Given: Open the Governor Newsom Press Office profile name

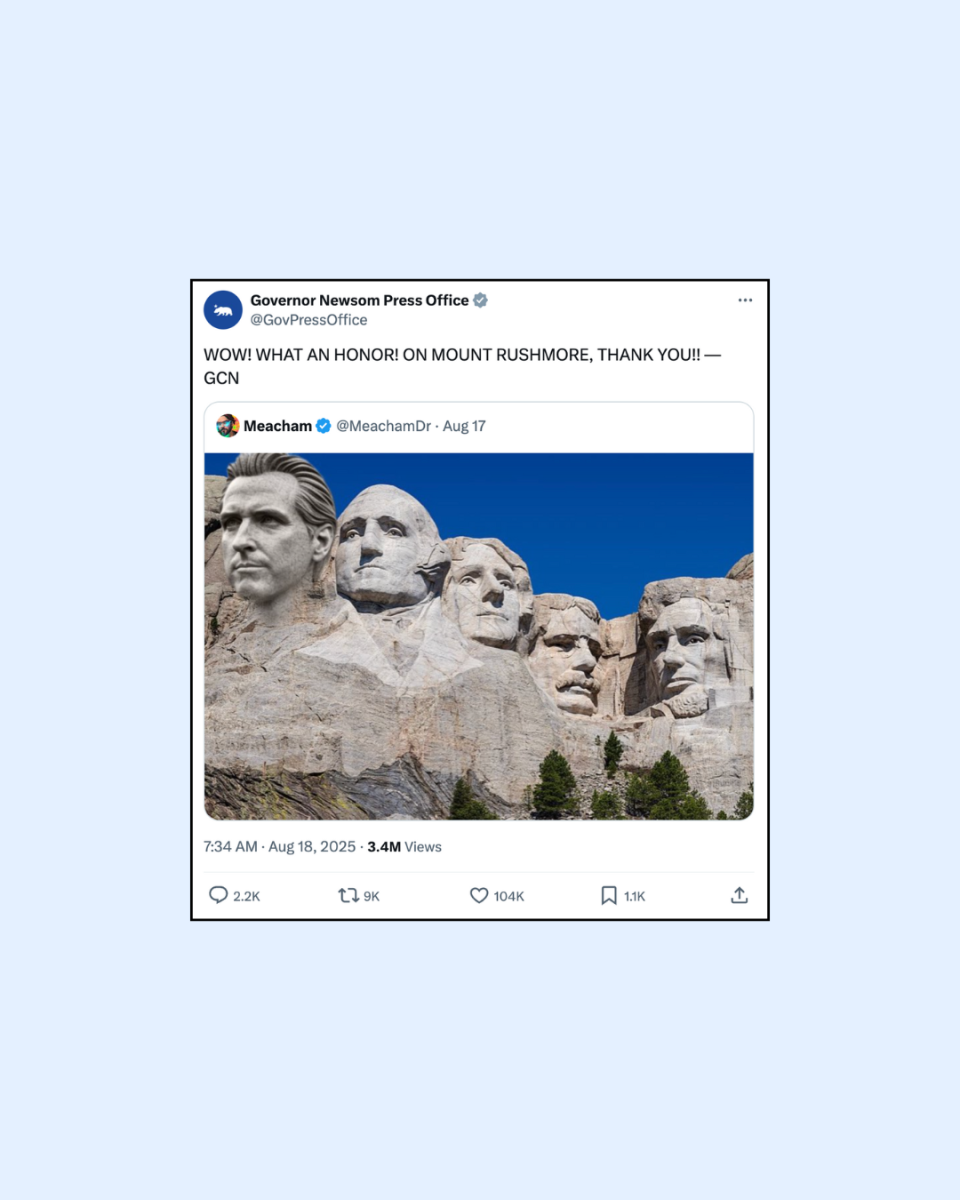Looking at the screenshot, I should [359, 300].
